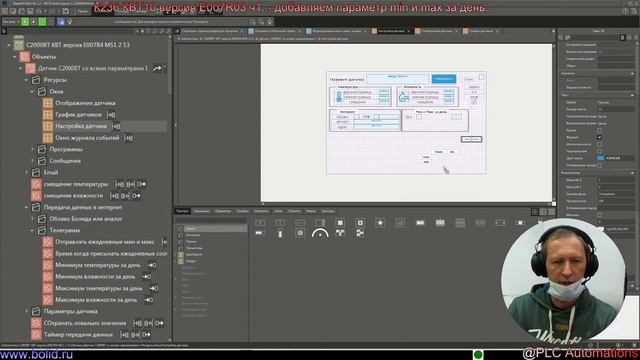
Task: Click window icon of Отображение датчика tree item
Action: (x=48, y=103)
